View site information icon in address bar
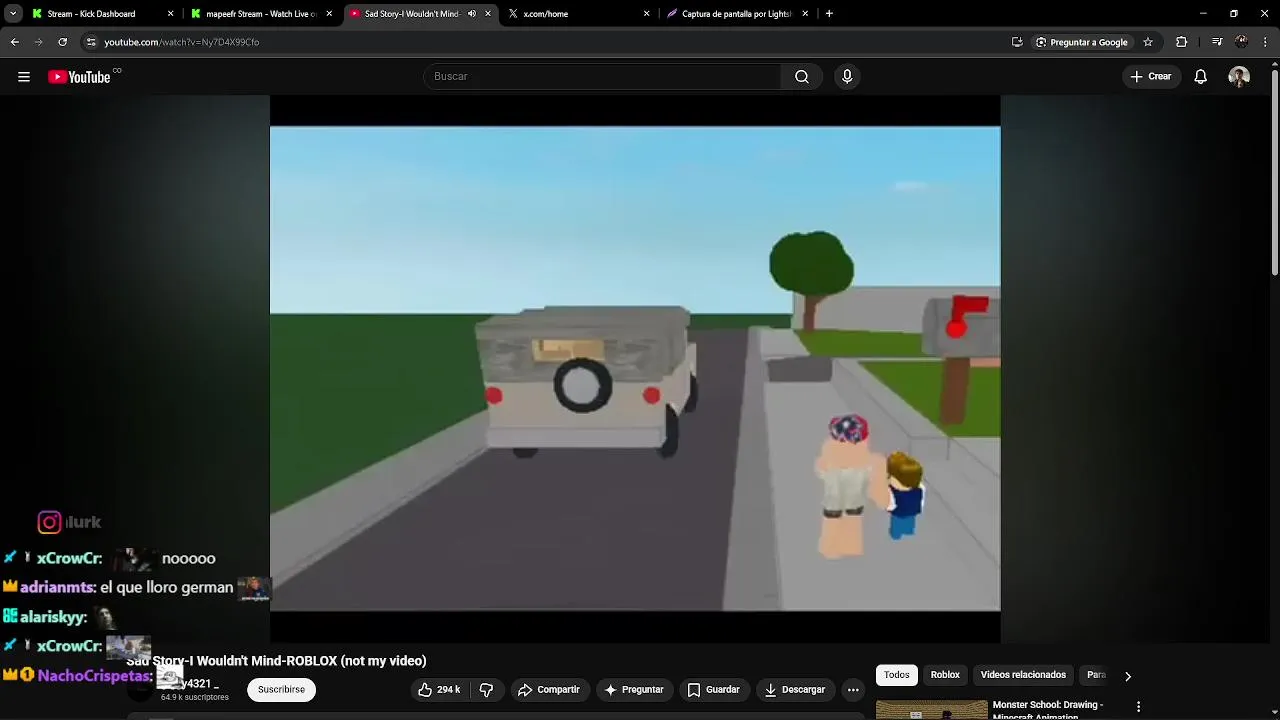This screenshot has height=720, width=1280. point(91,42)
